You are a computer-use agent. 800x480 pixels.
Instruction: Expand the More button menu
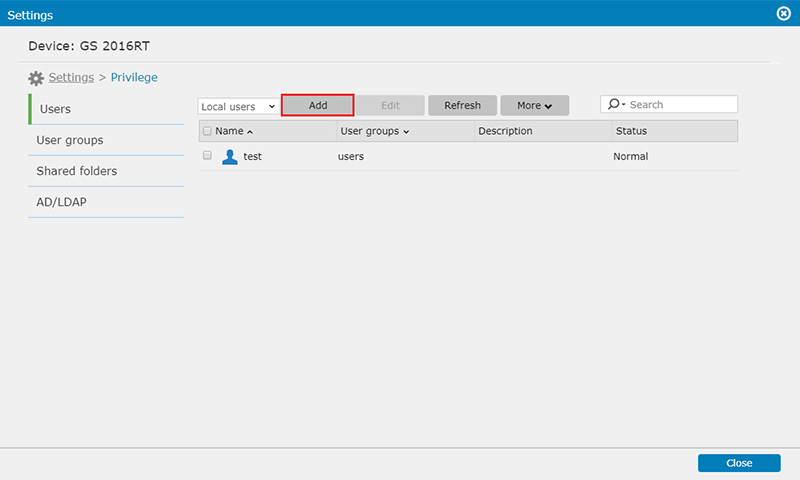tap(534, 105)
